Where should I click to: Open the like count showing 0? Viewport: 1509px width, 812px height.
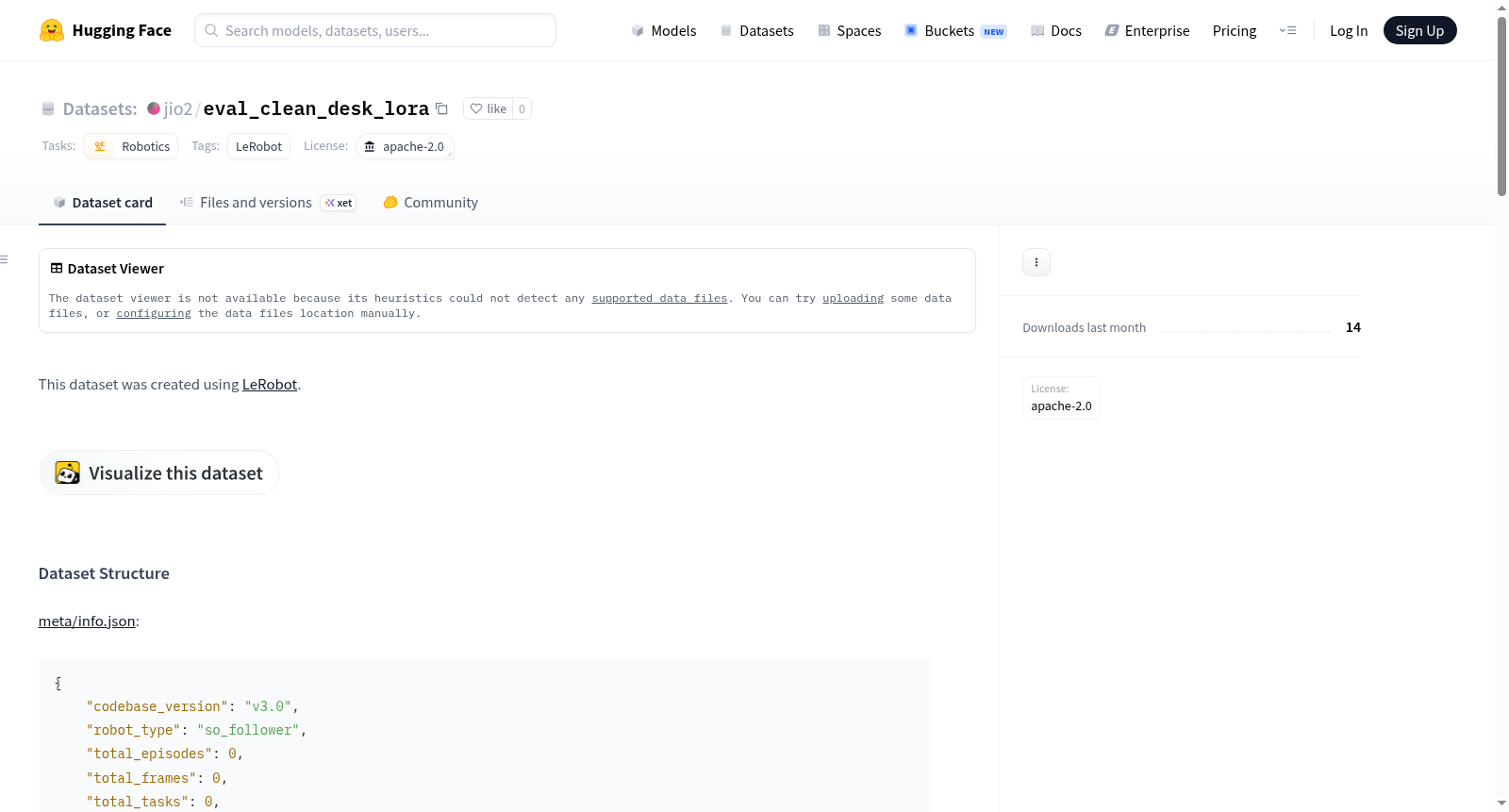pos(522,108)
